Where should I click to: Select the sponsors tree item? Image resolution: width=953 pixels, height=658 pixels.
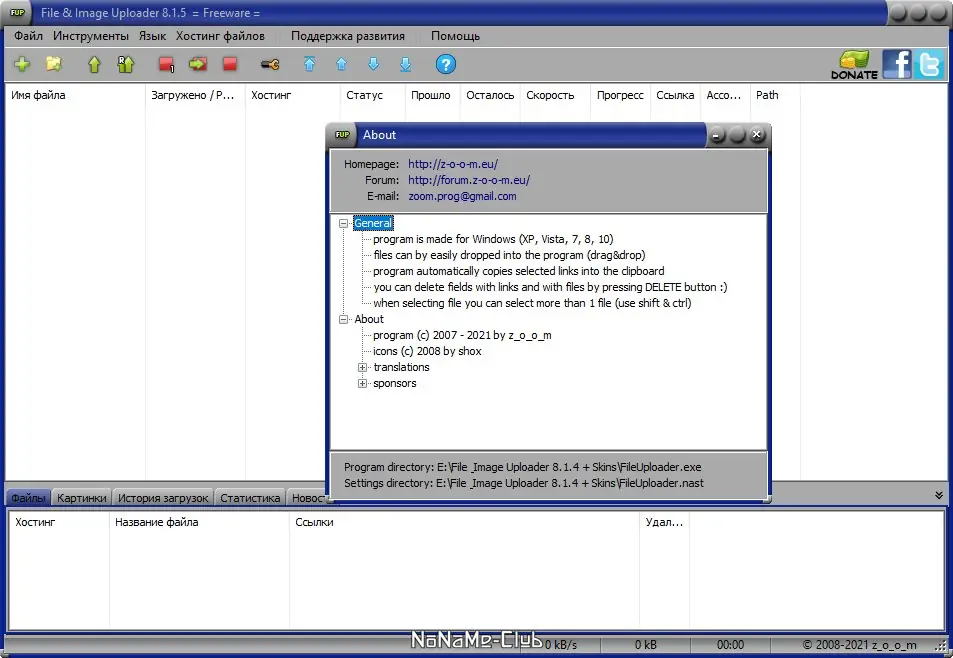tap(394, 383)
